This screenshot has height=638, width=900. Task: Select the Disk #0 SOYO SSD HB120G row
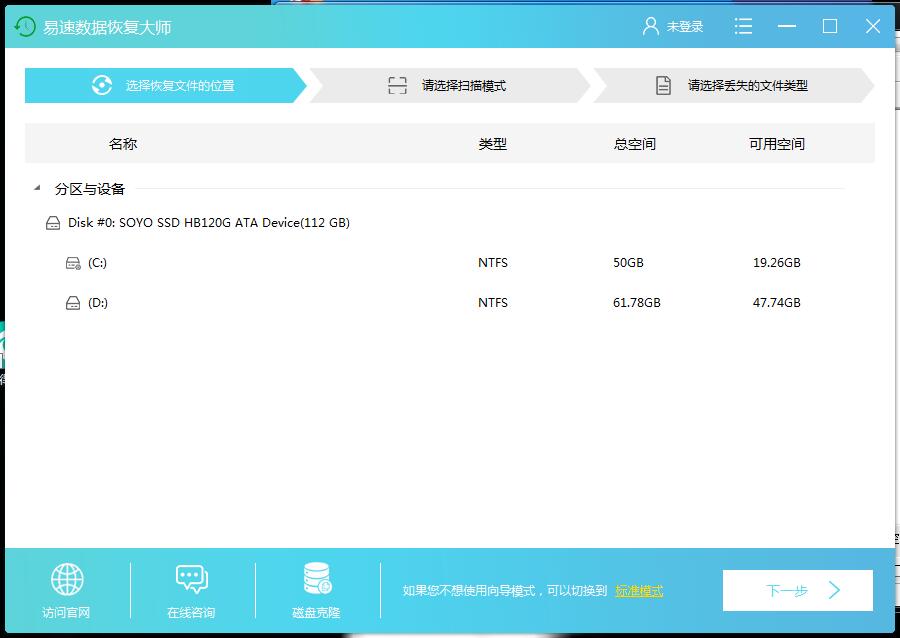[x=209, y=223]
